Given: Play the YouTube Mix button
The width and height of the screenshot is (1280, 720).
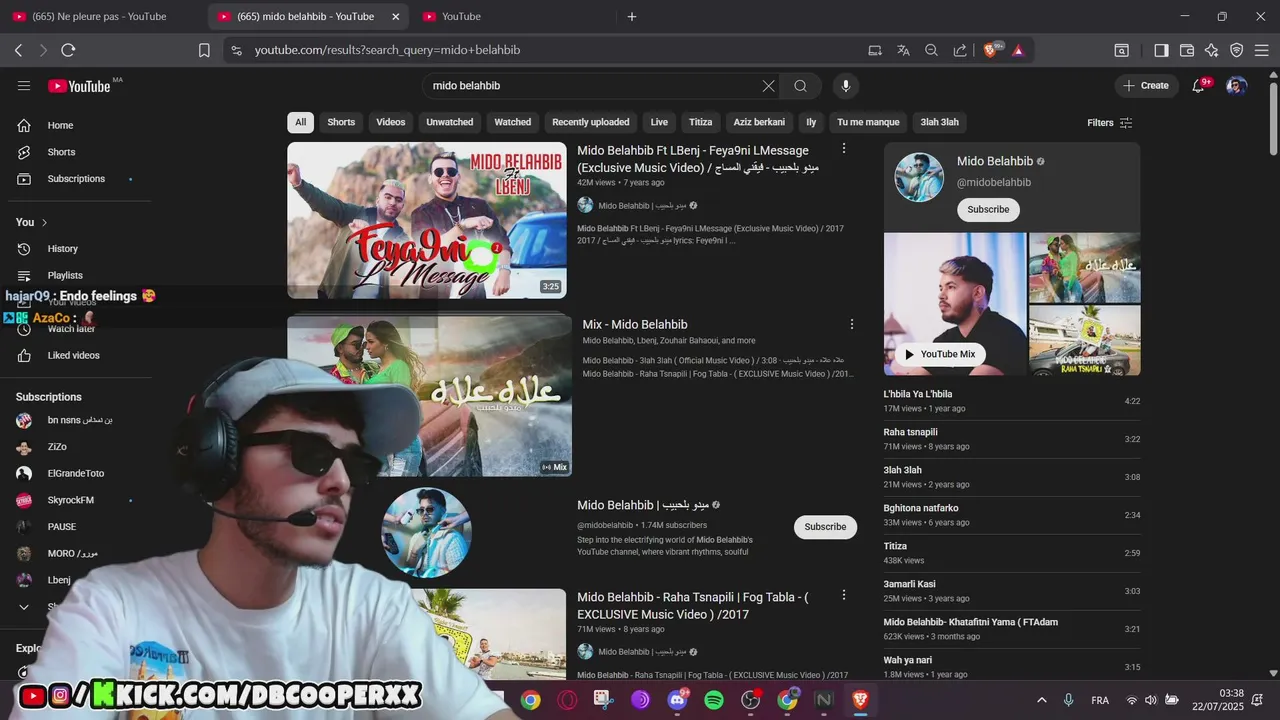Looking at the screenshot, I should (x=940, y=354).
